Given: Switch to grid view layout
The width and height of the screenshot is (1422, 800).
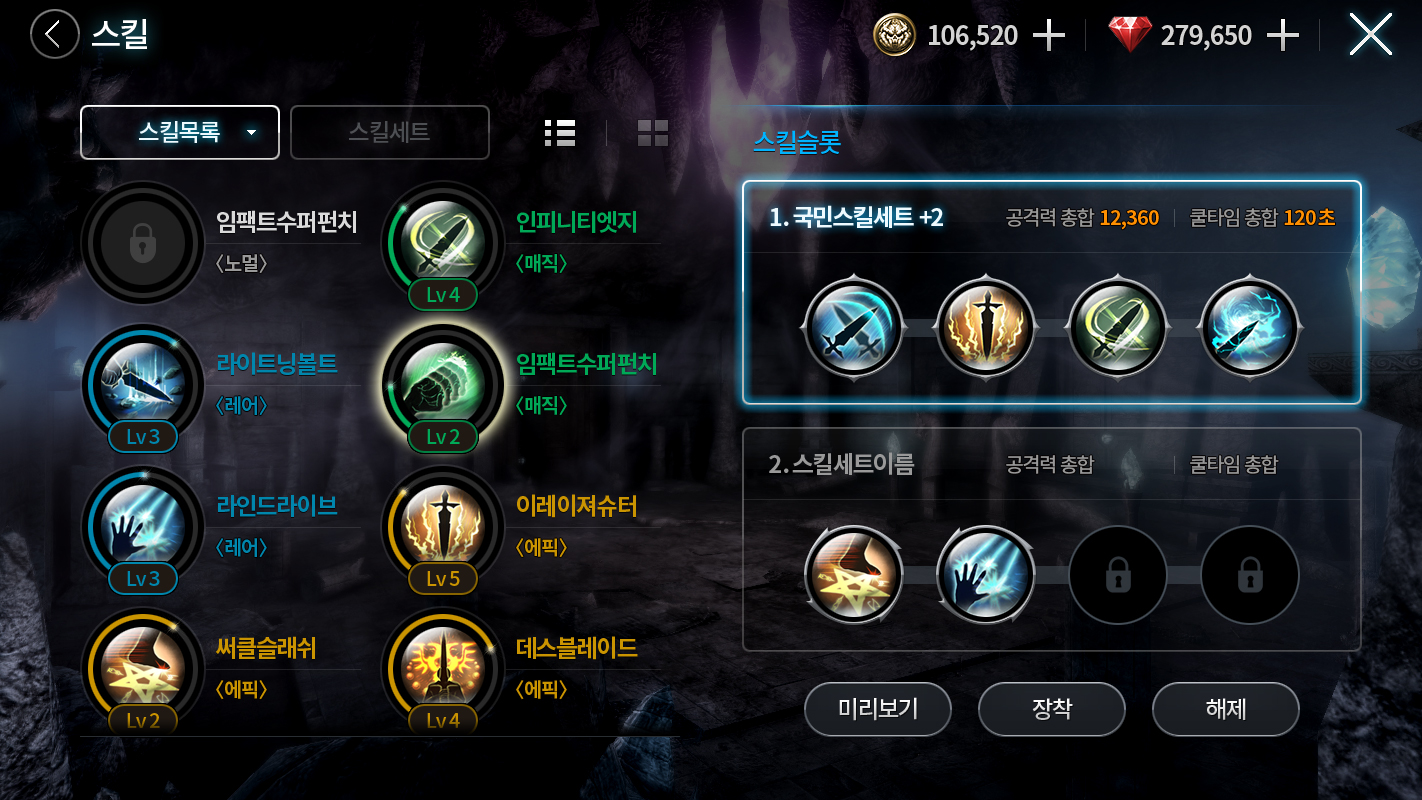Looking at the screenshot, I should (653, 133).
